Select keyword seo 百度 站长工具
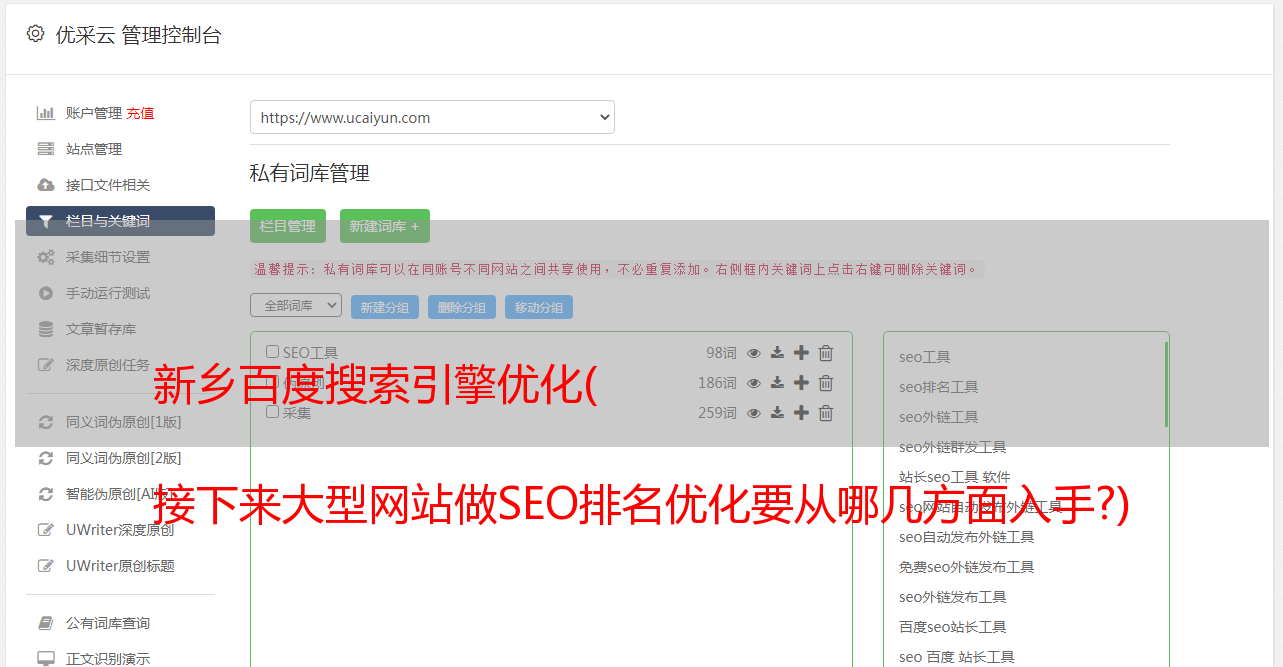This screenshot has height=667, width=1283. click(x=956, y=657)
